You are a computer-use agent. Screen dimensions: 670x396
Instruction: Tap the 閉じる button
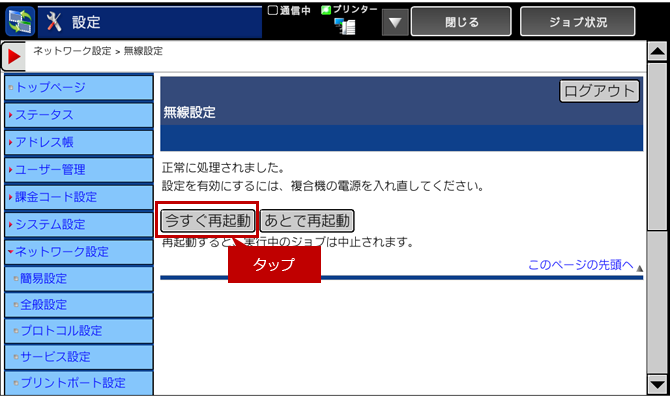click(x=461, y=22)
